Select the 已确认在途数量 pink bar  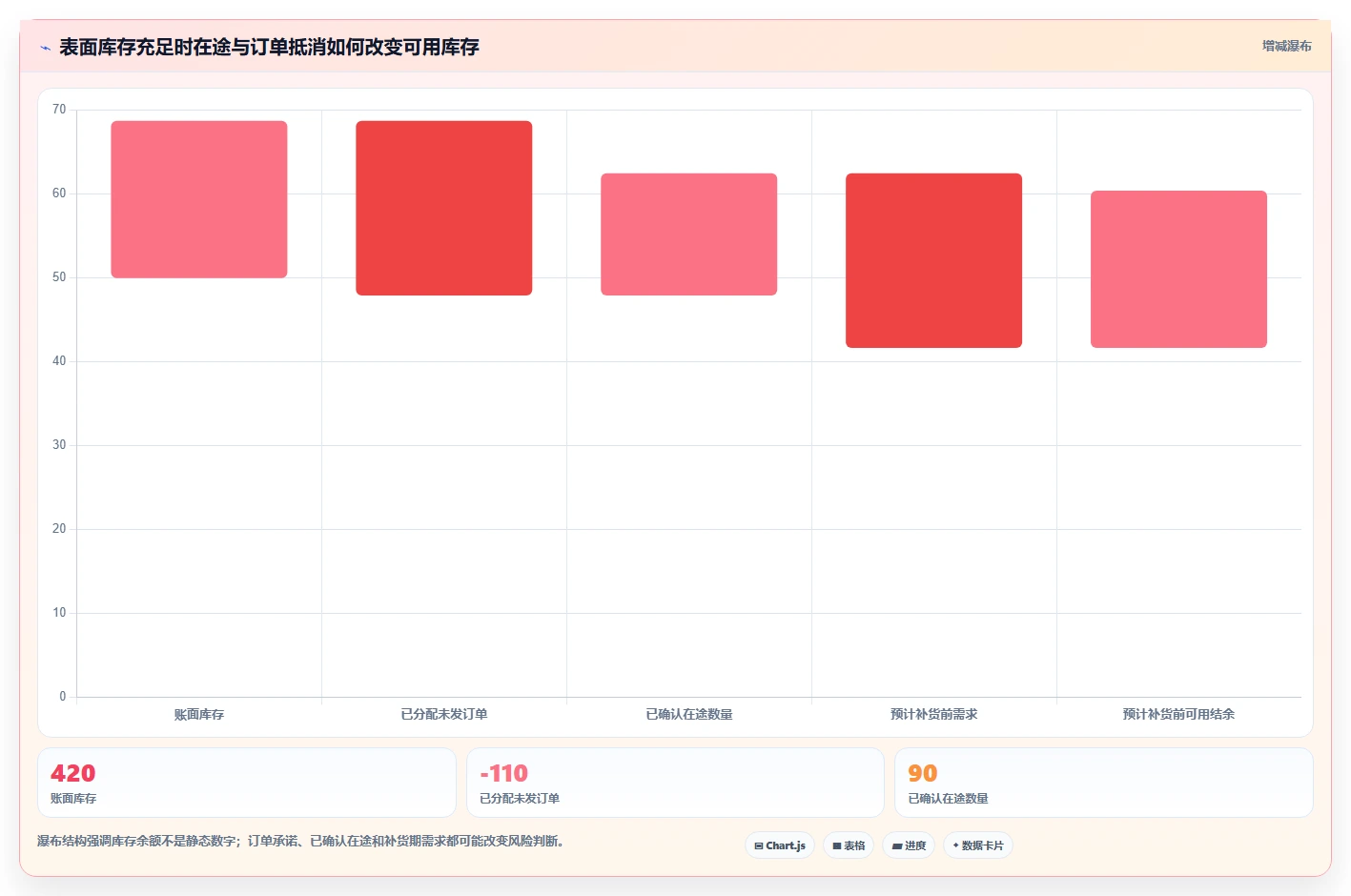coord(689,234)
